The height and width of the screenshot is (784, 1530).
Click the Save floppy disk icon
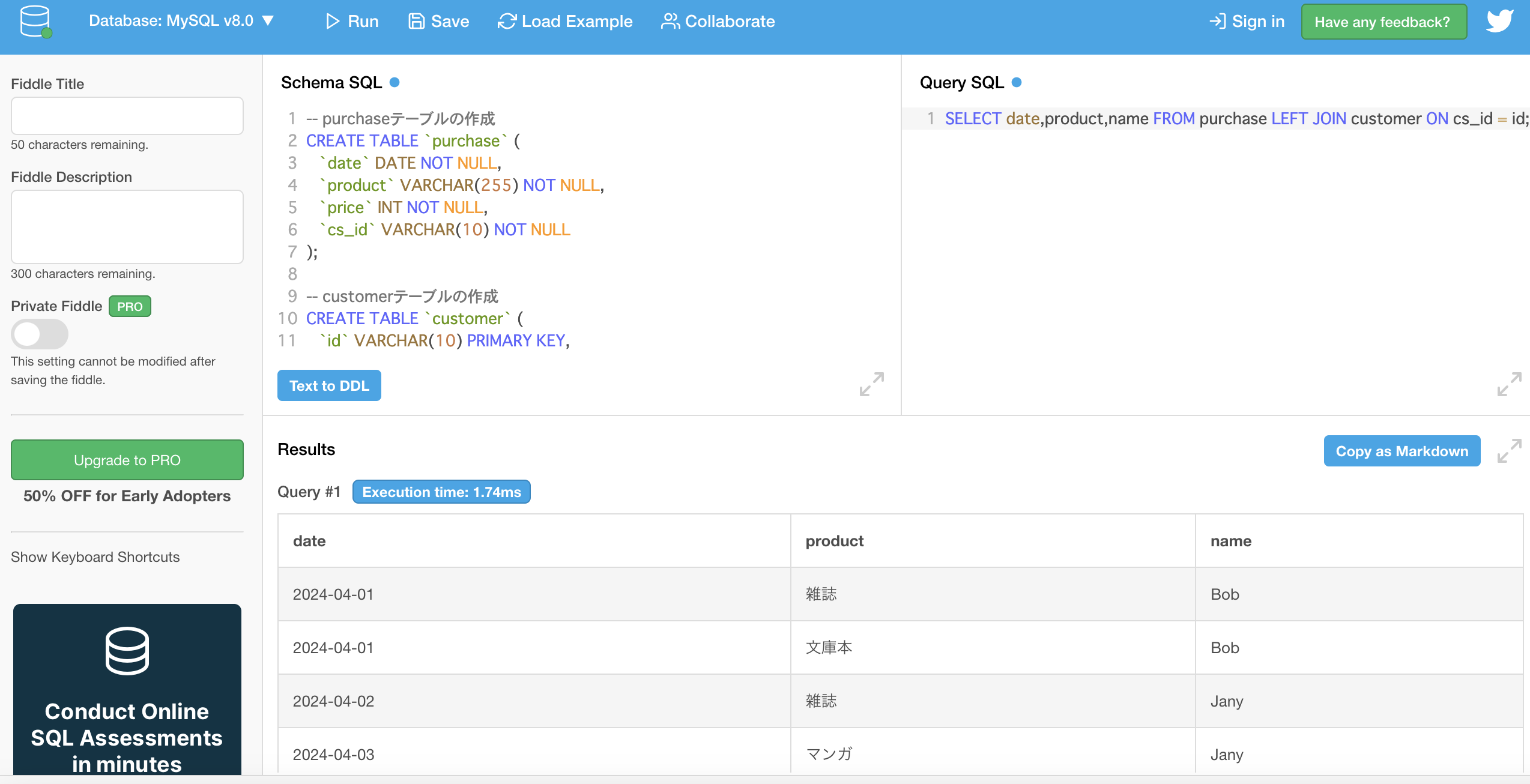click(416, 22)
